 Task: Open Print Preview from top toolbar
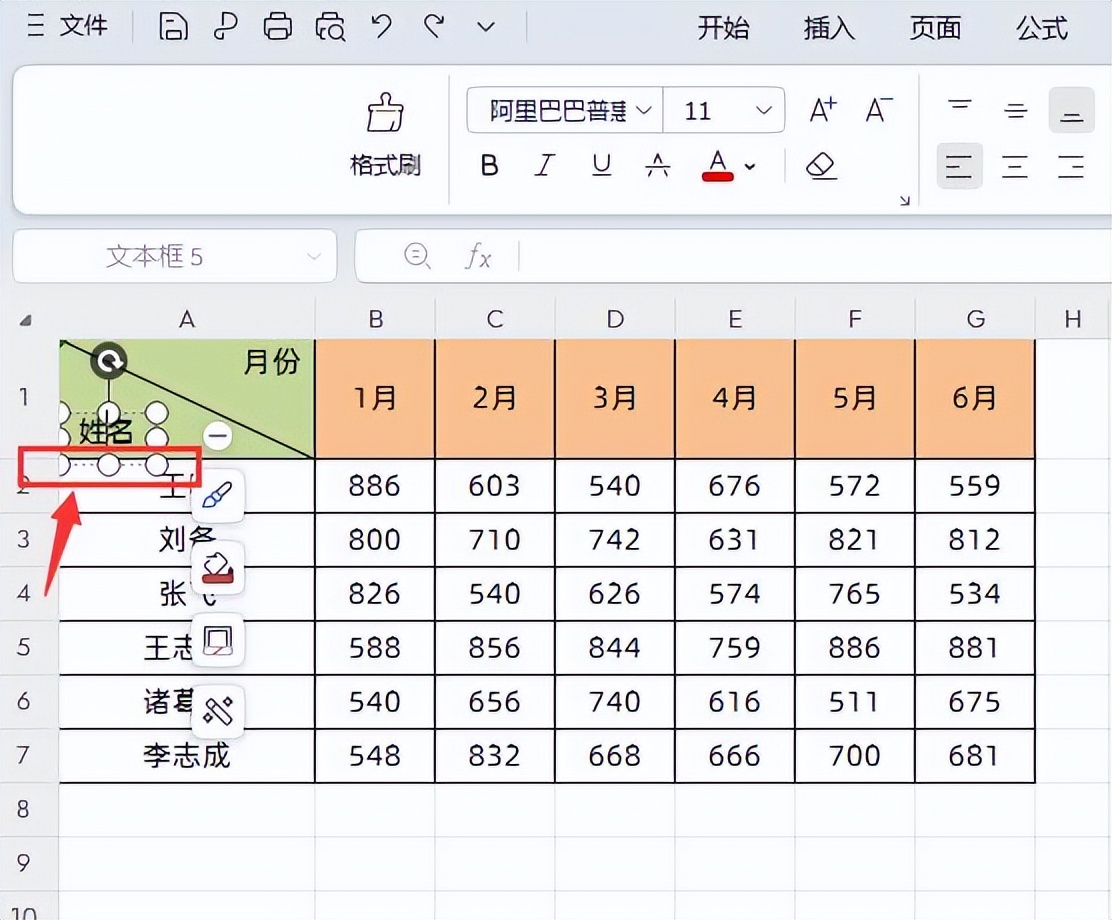330,27
